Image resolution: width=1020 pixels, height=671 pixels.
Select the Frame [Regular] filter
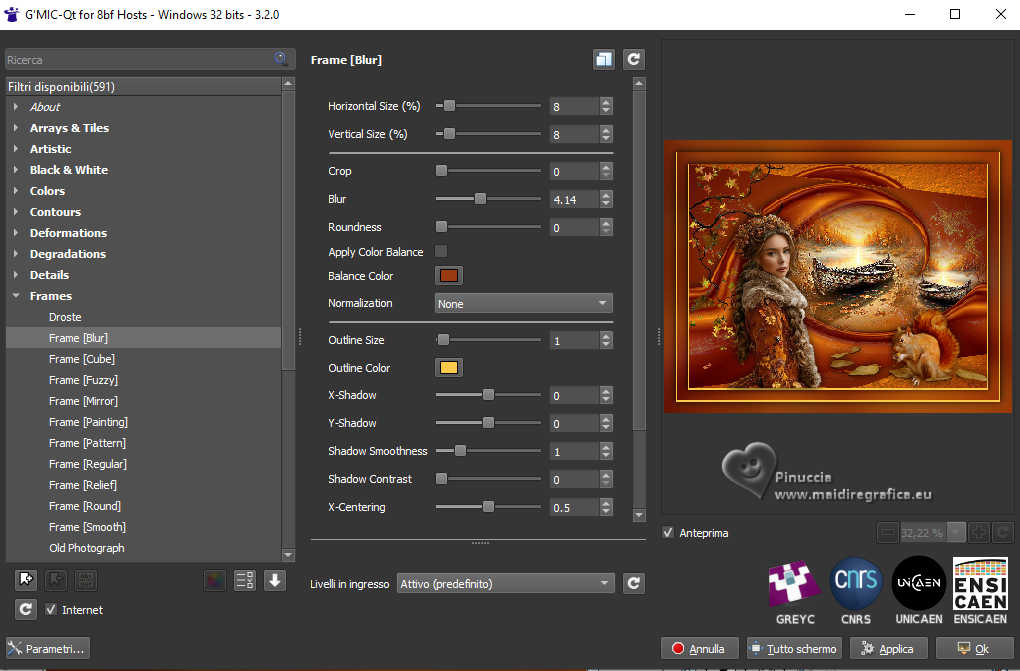tap(88, 464)
